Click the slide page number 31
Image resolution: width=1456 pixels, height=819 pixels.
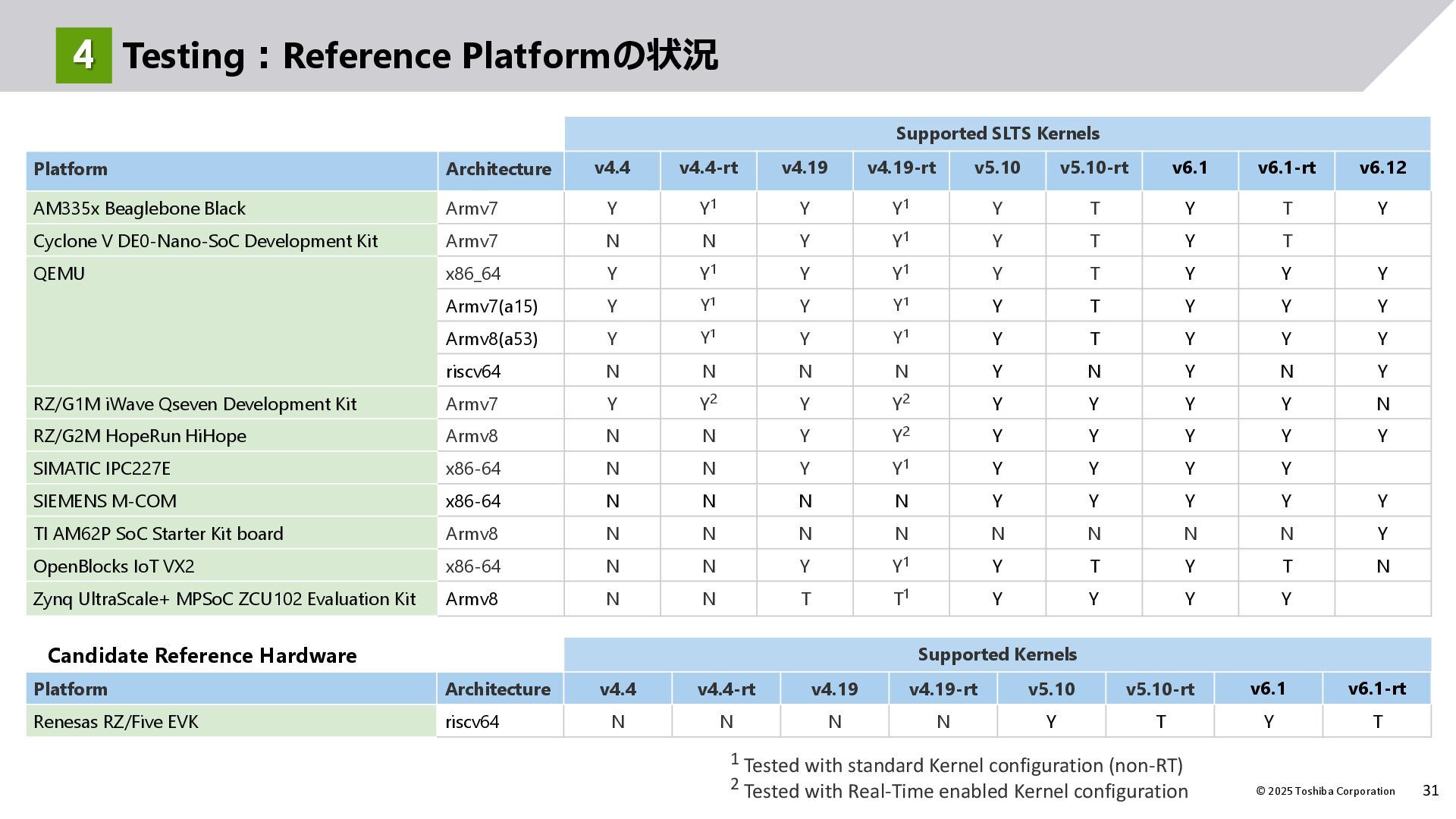point(1430,791)
